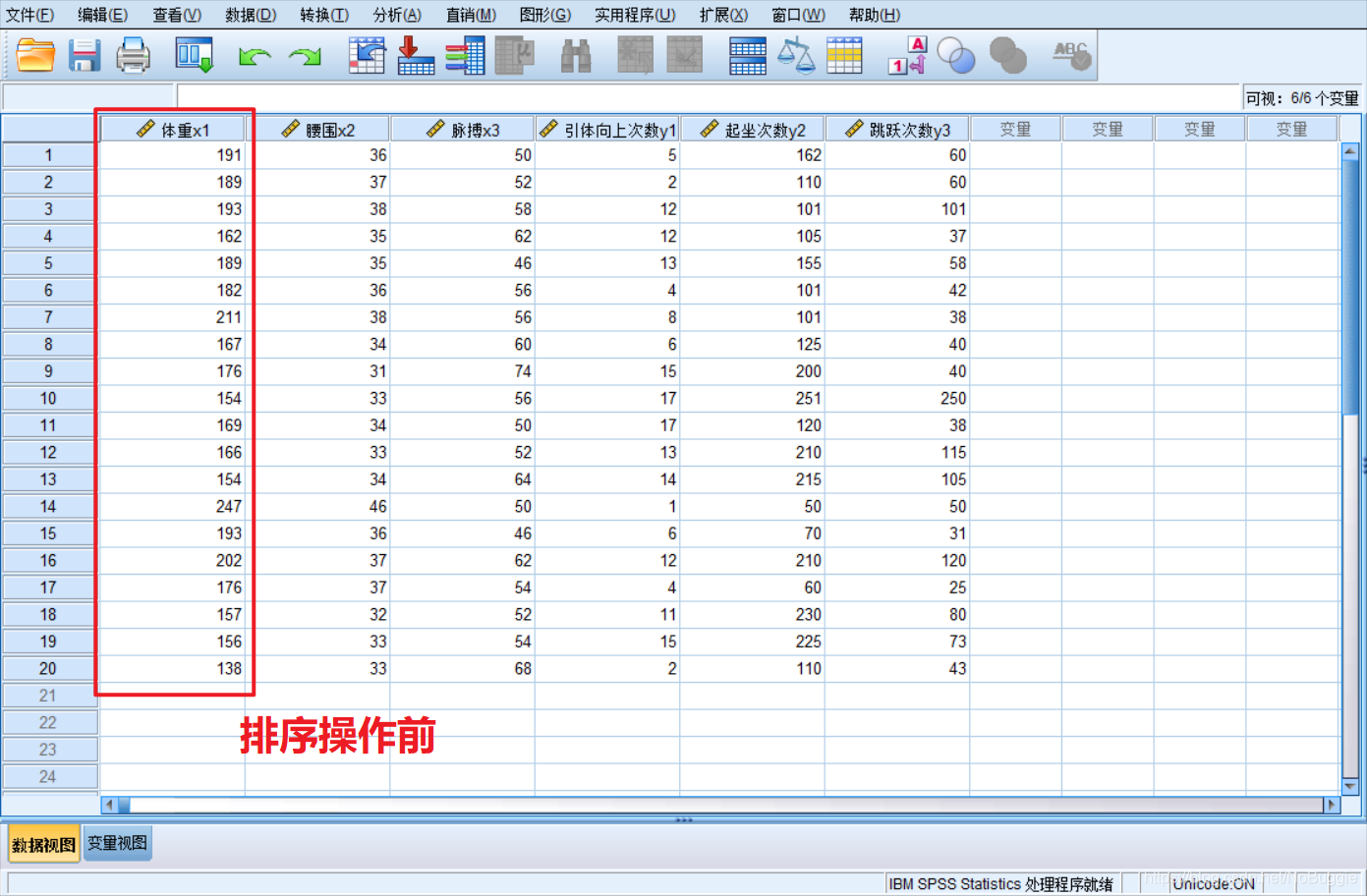
Task: Click the vertical scrollbar up arrow
Action: pyautogui.click(x=1350, y=151)
